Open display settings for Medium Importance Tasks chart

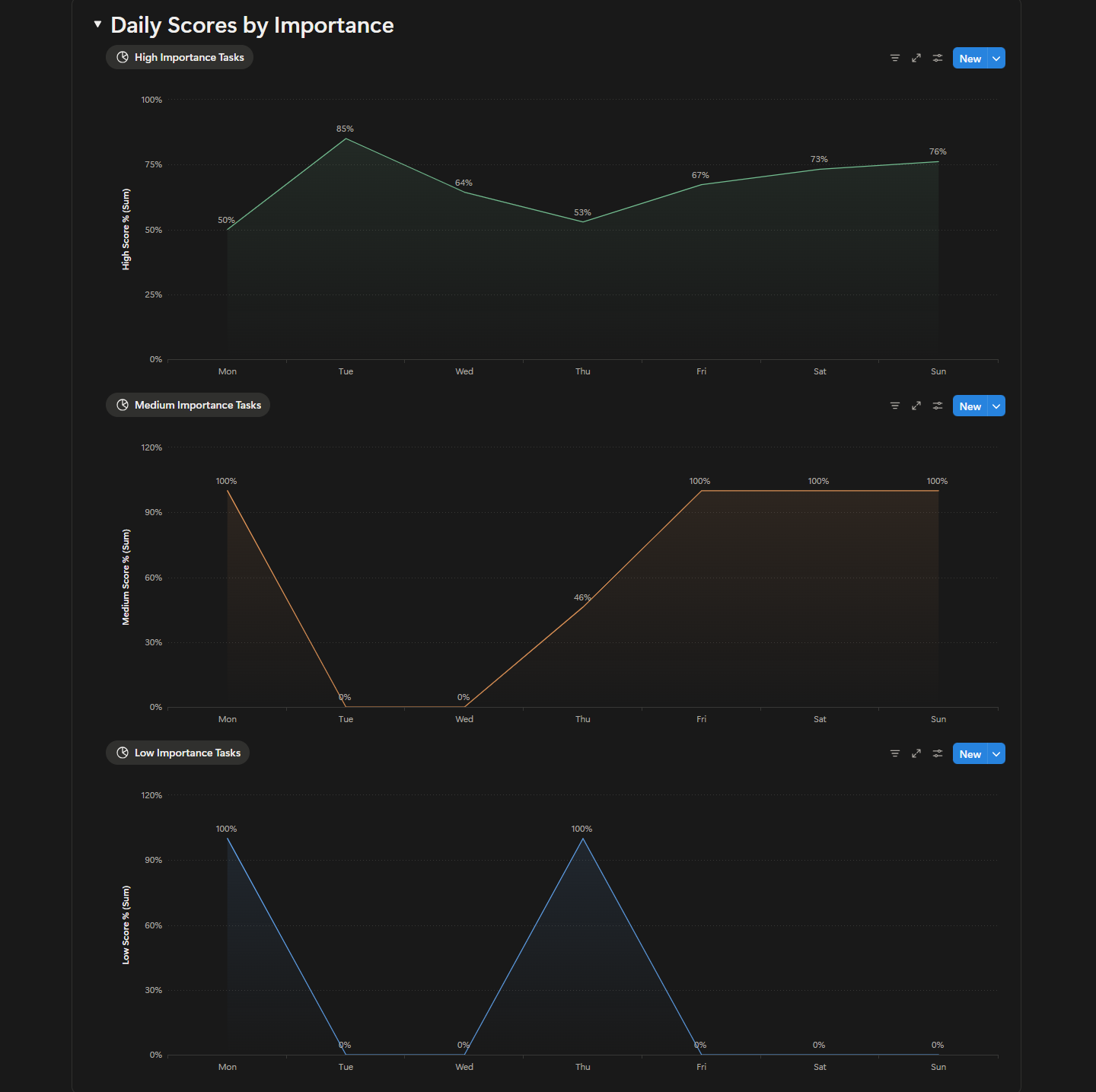(x=938, y=406)
